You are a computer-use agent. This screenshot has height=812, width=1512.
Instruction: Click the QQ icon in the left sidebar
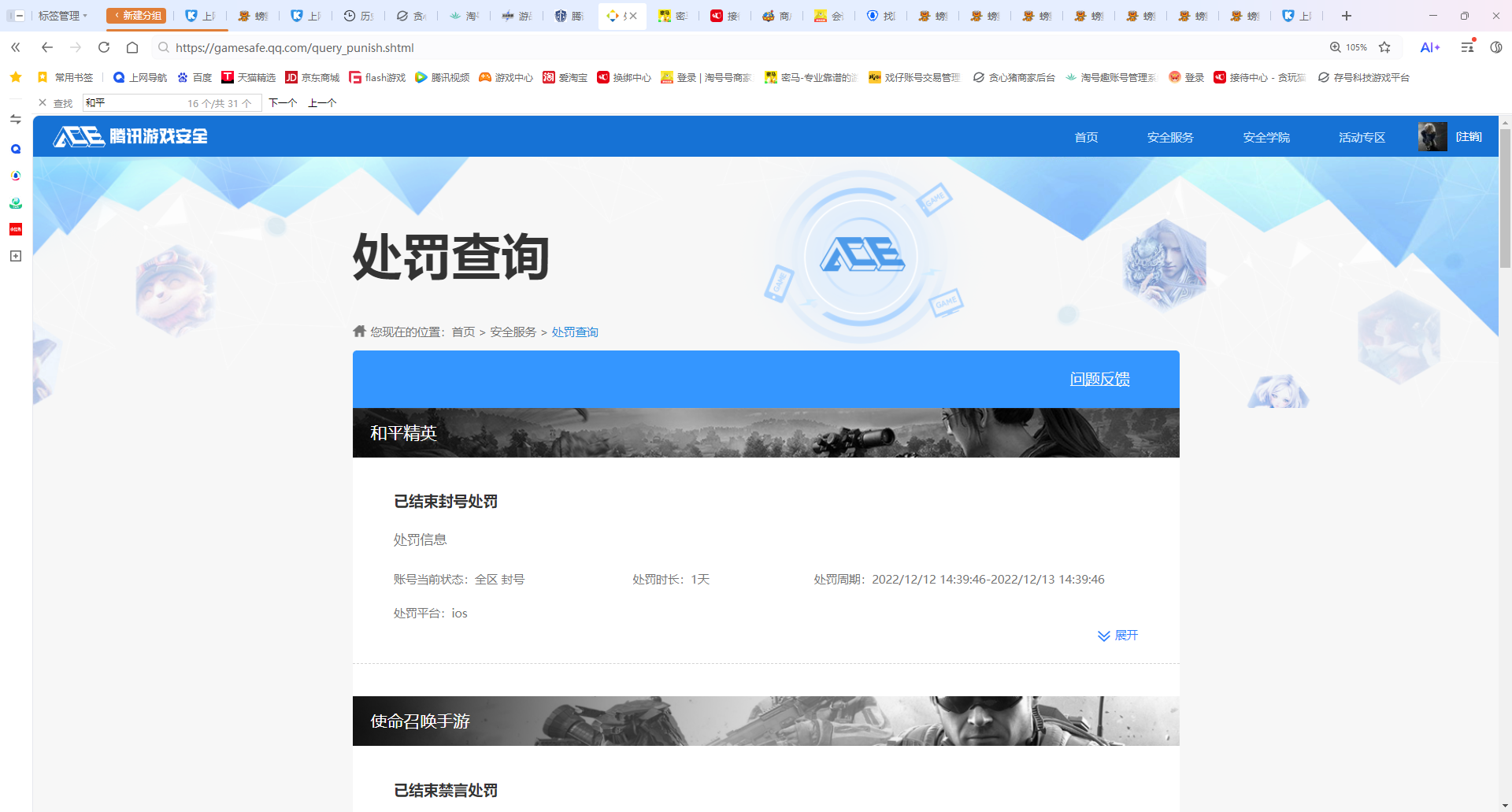tap(15, 148)
